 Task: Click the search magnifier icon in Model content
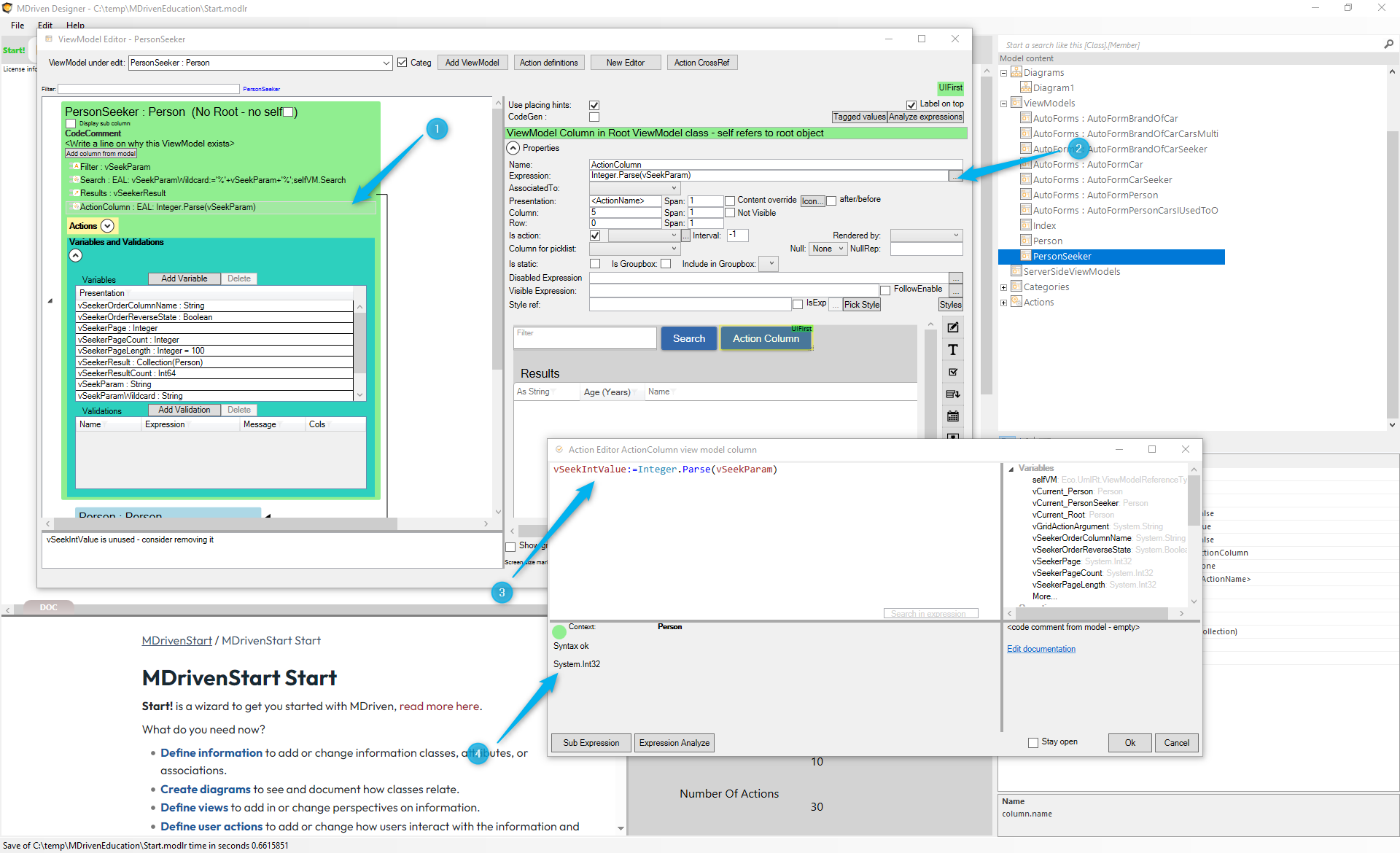(1388, 44)
